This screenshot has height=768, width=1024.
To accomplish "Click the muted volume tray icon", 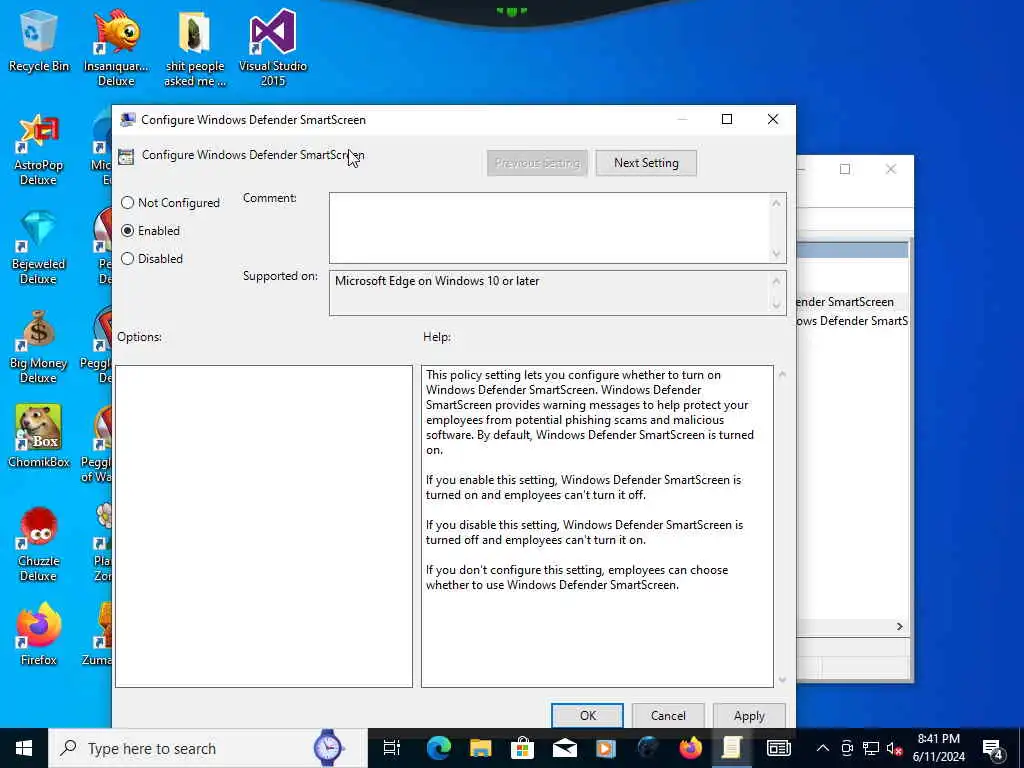I will 895,748.
